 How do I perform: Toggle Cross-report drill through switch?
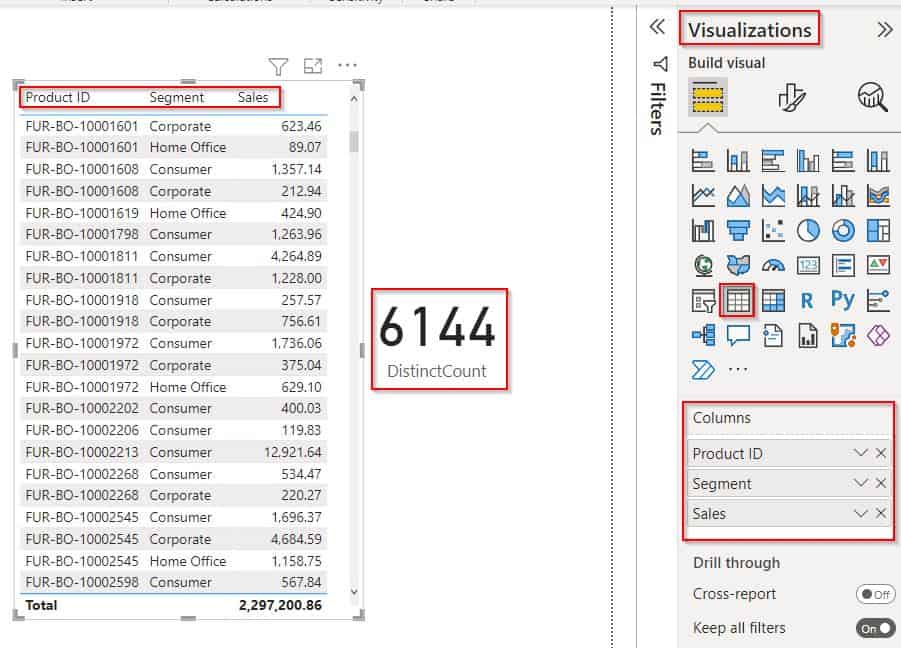(875, 594)
